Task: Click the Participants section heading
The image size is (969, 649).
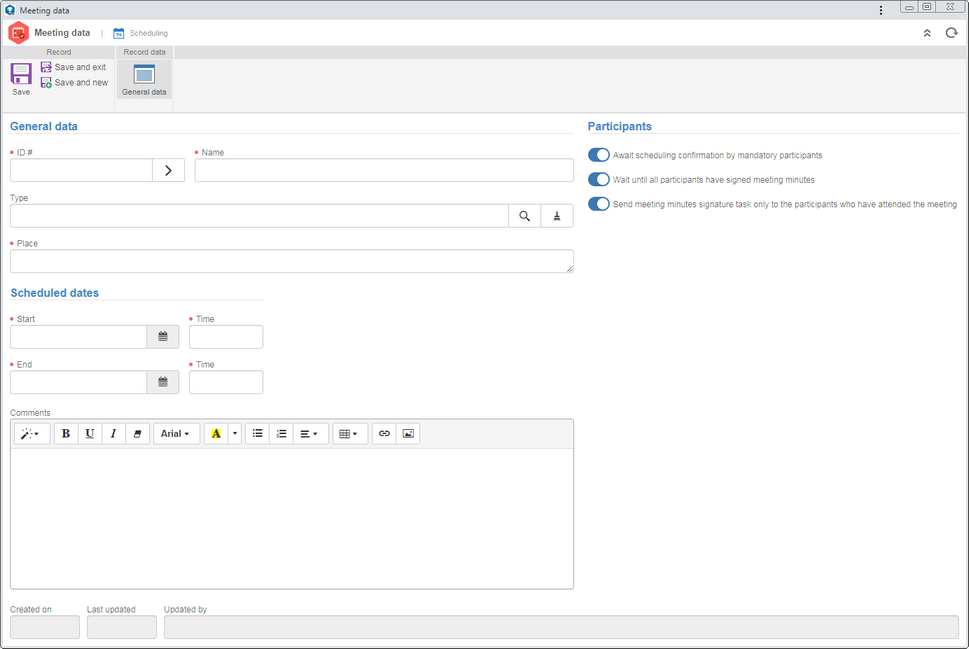Action: point(619,126)
